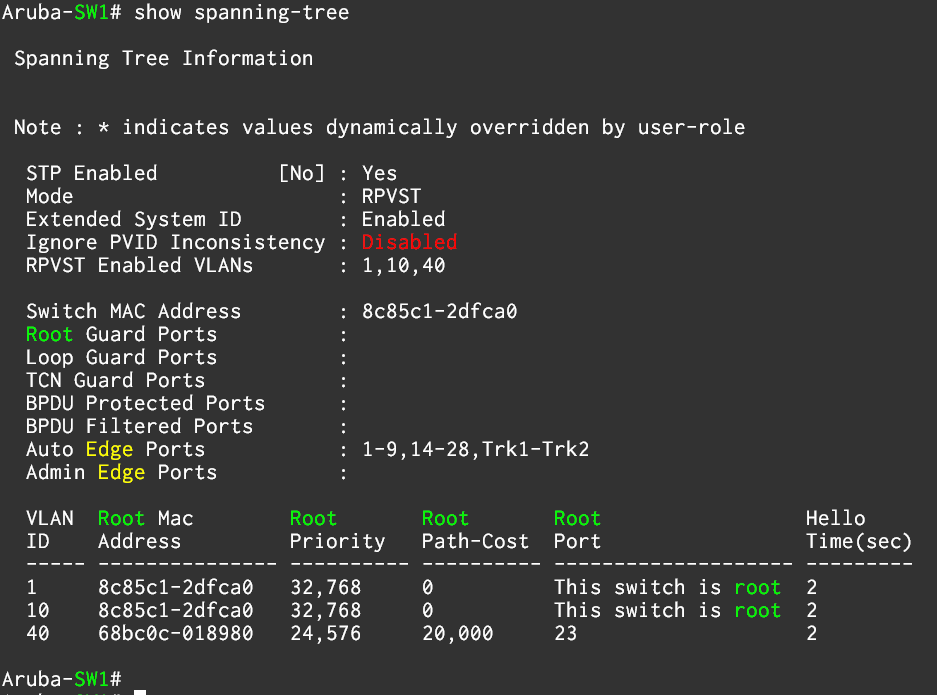937x695 pixels.
Task: Click the 'Root Port' column header
Action: coord(577,529)
